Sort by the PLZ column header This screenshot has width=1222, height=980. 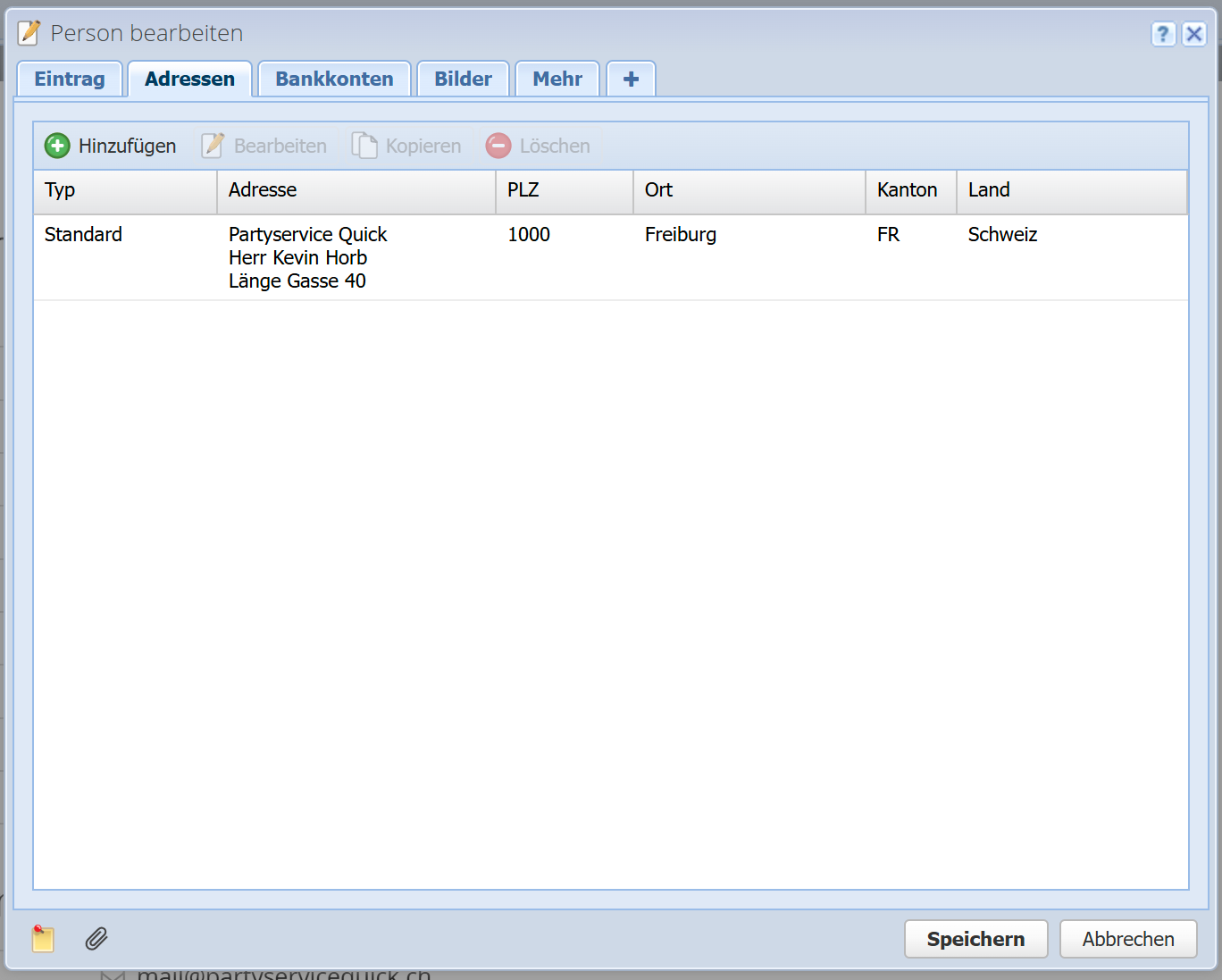point(564,190)
